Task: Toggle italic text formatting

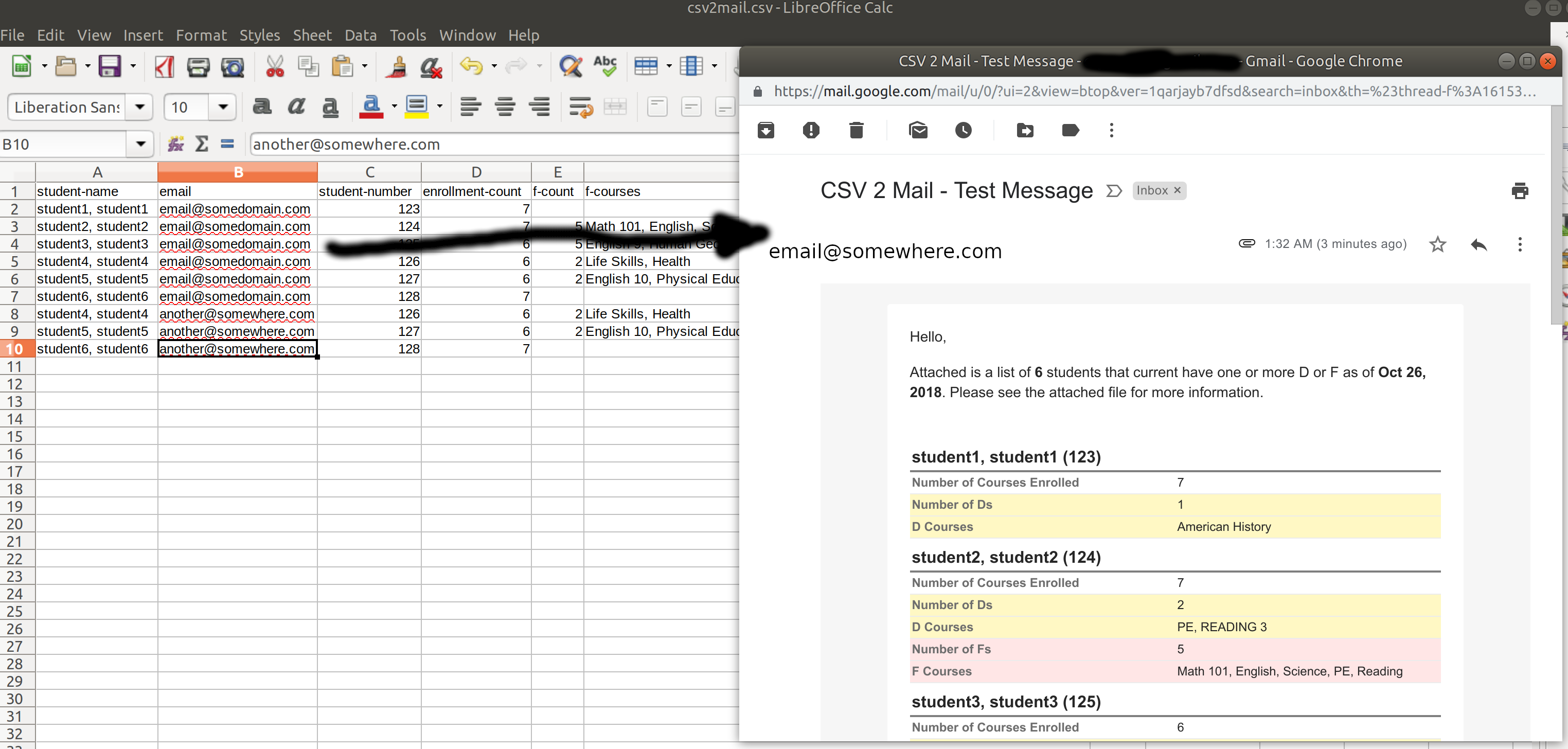Action: point(296,107)
